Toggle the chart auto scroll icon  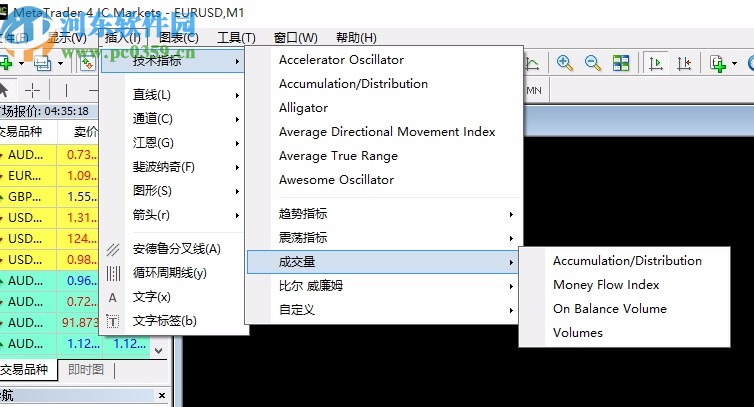[656, 63]
